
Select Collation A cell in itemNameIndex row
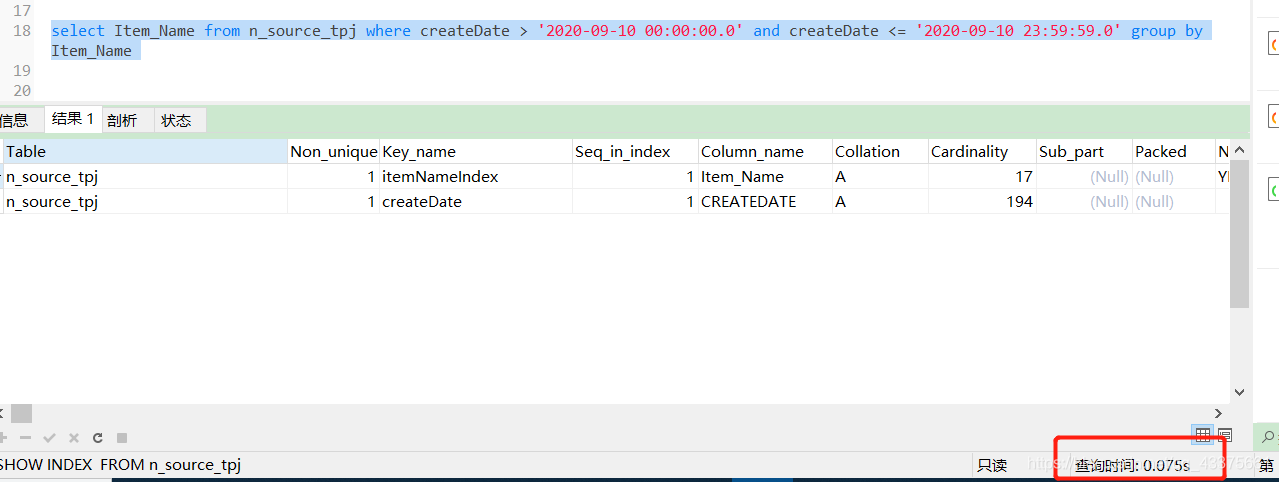(880, 176)
